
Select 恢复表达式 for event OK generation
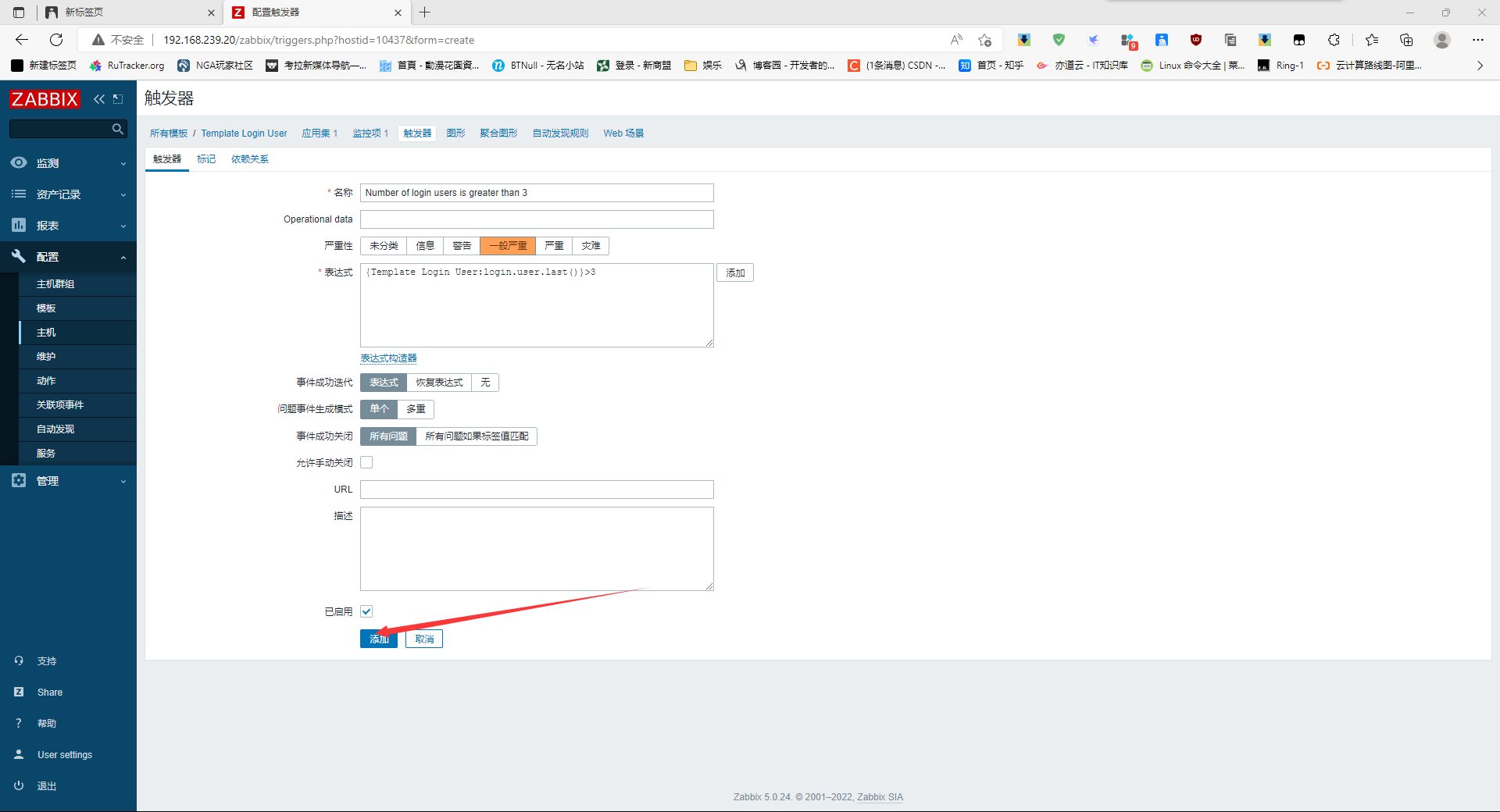439,383
